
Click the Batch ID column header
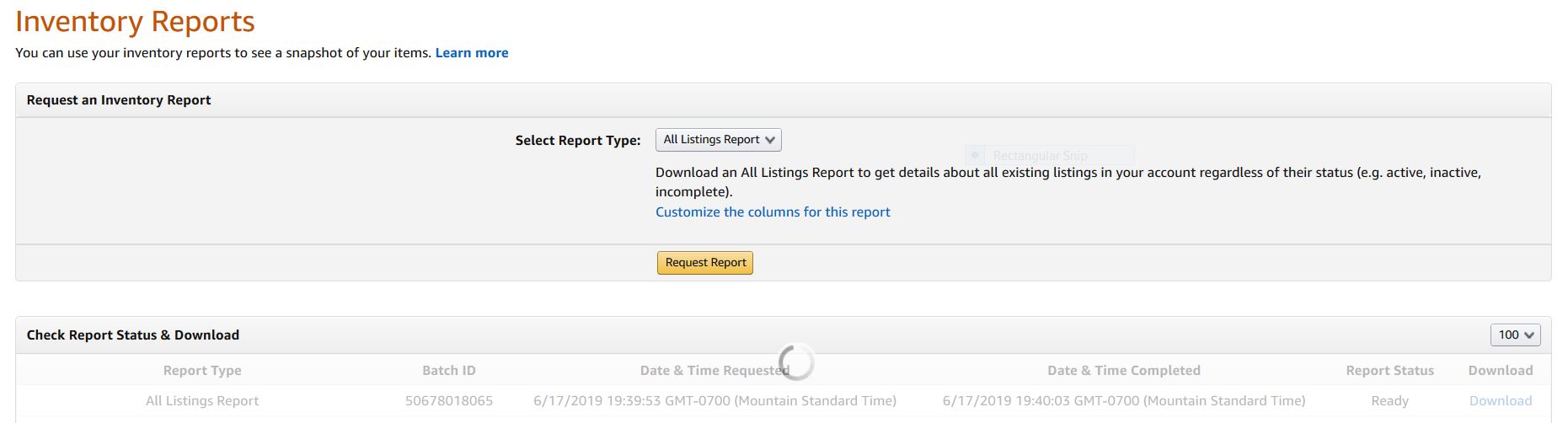tap(448, 371)
